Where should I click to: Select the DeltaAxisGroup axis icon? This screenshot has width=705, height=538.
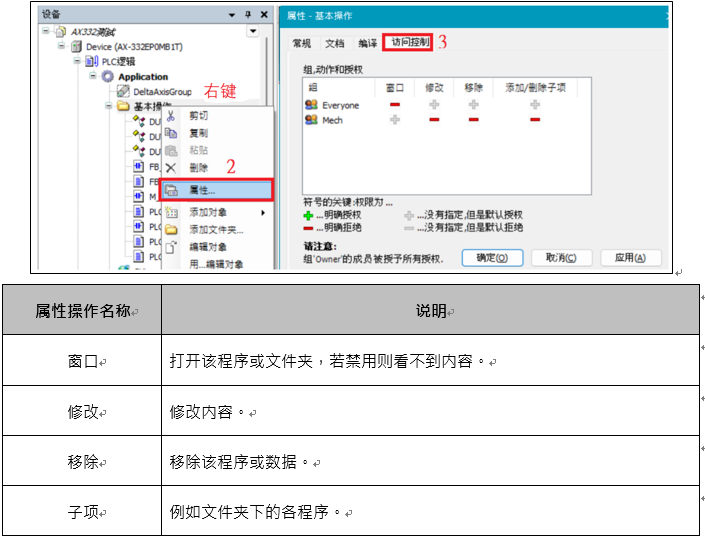[124, 92]
